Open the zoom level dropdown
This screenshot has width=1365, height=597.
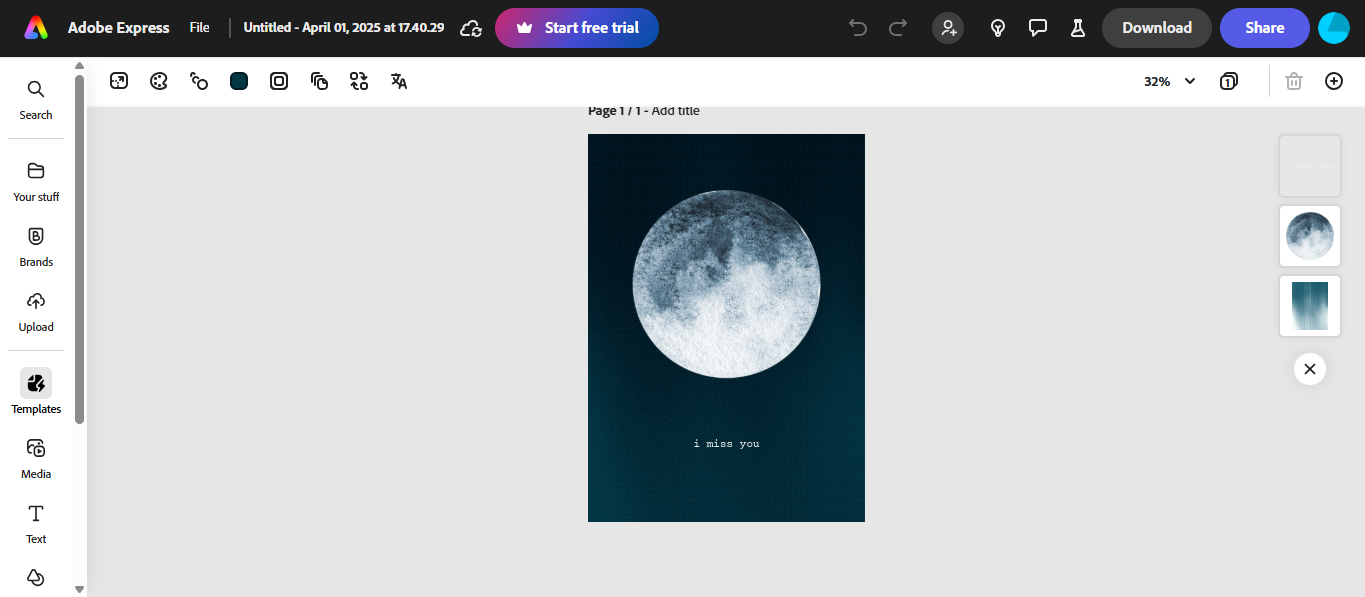[1168, 81]
